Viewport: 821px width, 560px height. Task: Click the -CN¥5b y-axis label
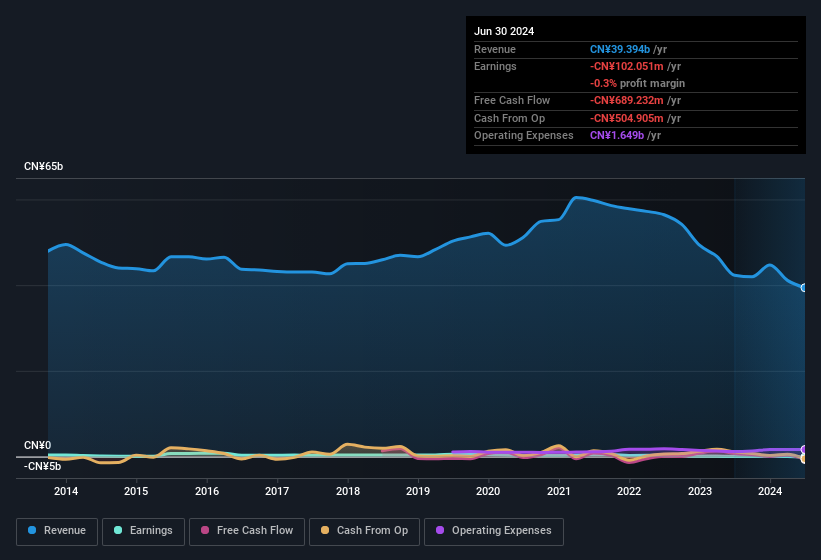tap(42, 466)
